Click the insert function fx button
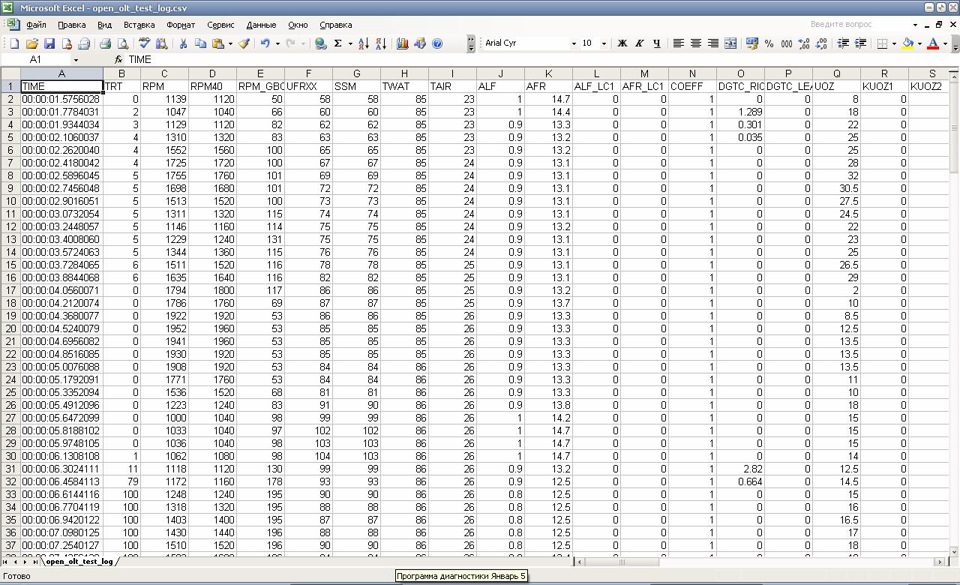Image resolution: width=960 pixels, height=585 pixels. [x=118, y=59]
